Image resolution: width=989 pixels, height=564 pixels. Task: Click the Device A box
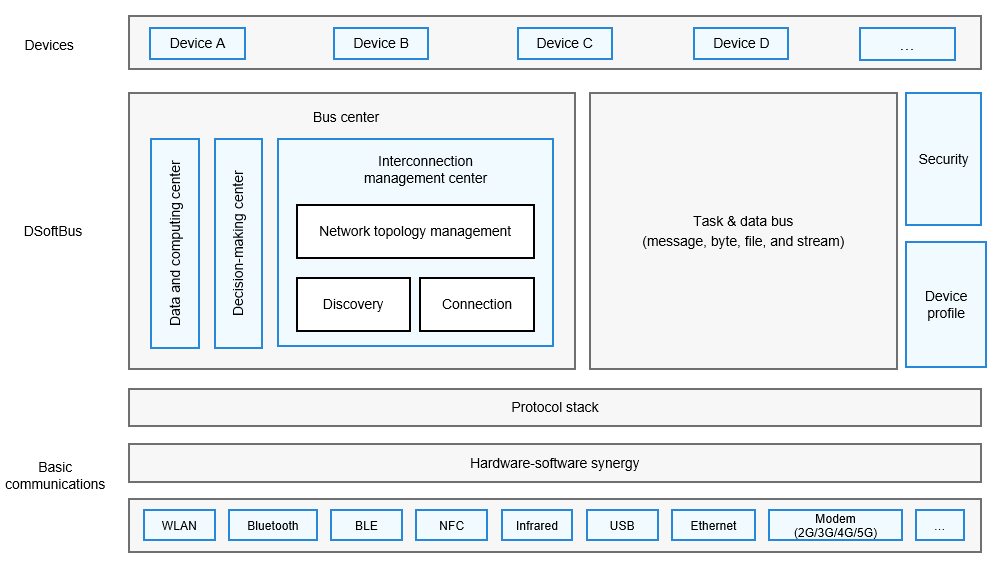pyautogui.click(x=197, y=43)
